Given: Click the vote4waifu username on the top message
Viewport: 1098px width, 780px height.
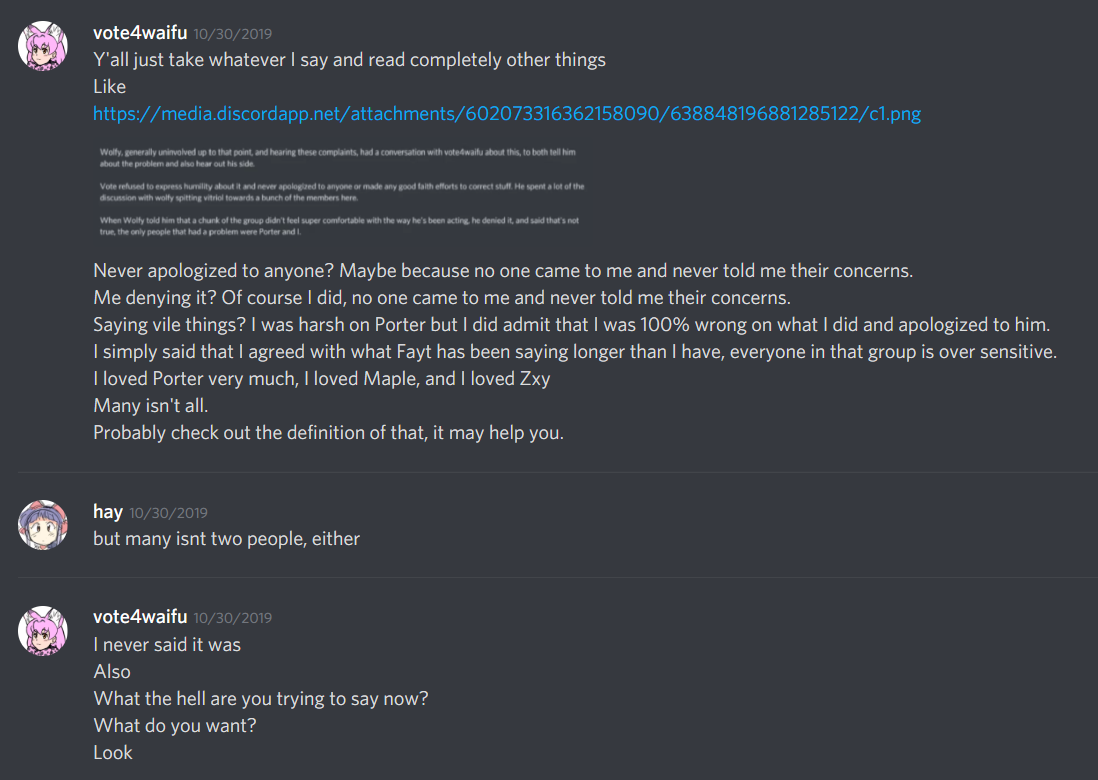Looking at the screenshot, I should (140, 33).
